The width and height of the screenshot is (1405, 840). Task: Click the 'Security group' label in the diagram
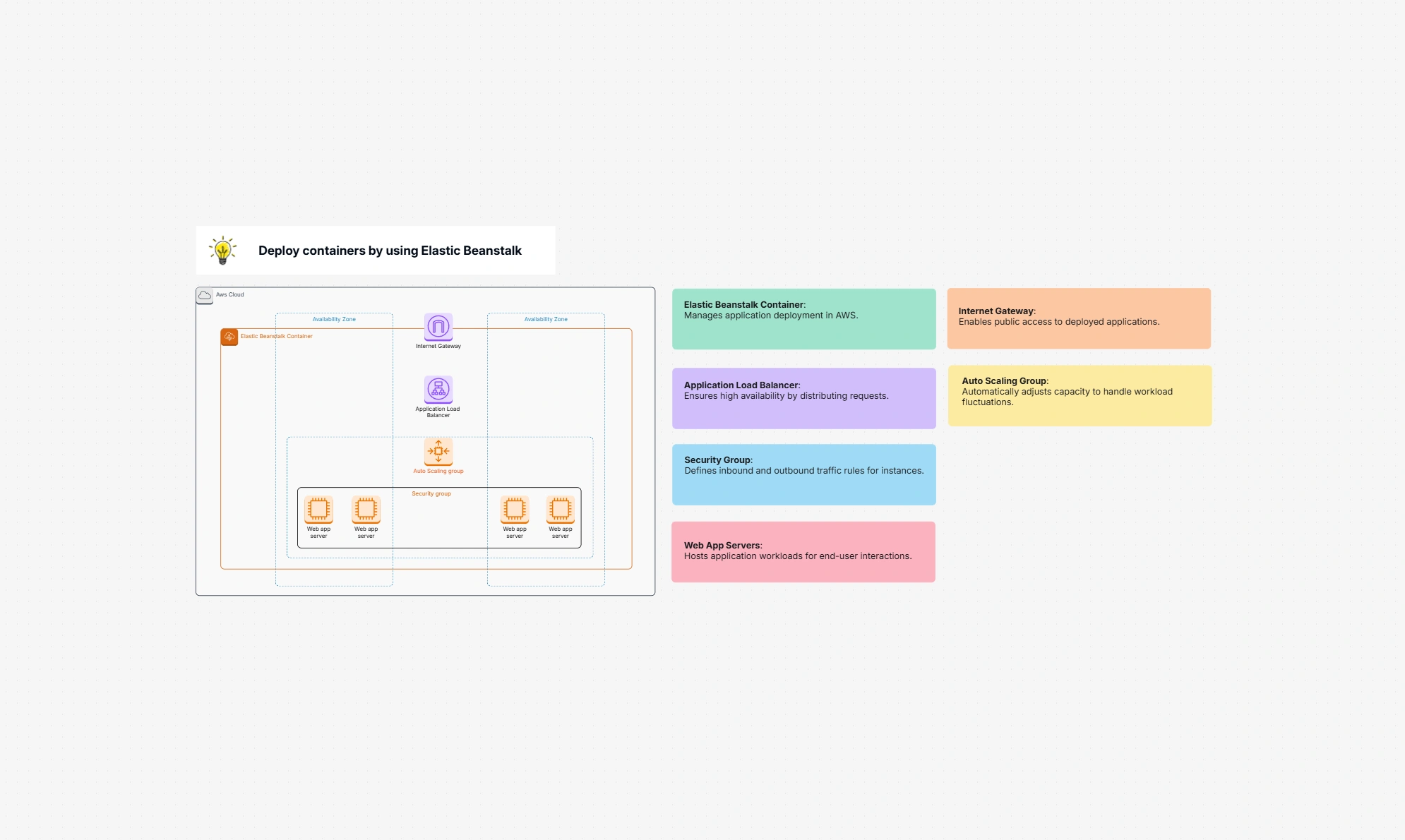(x=431, y=493)
